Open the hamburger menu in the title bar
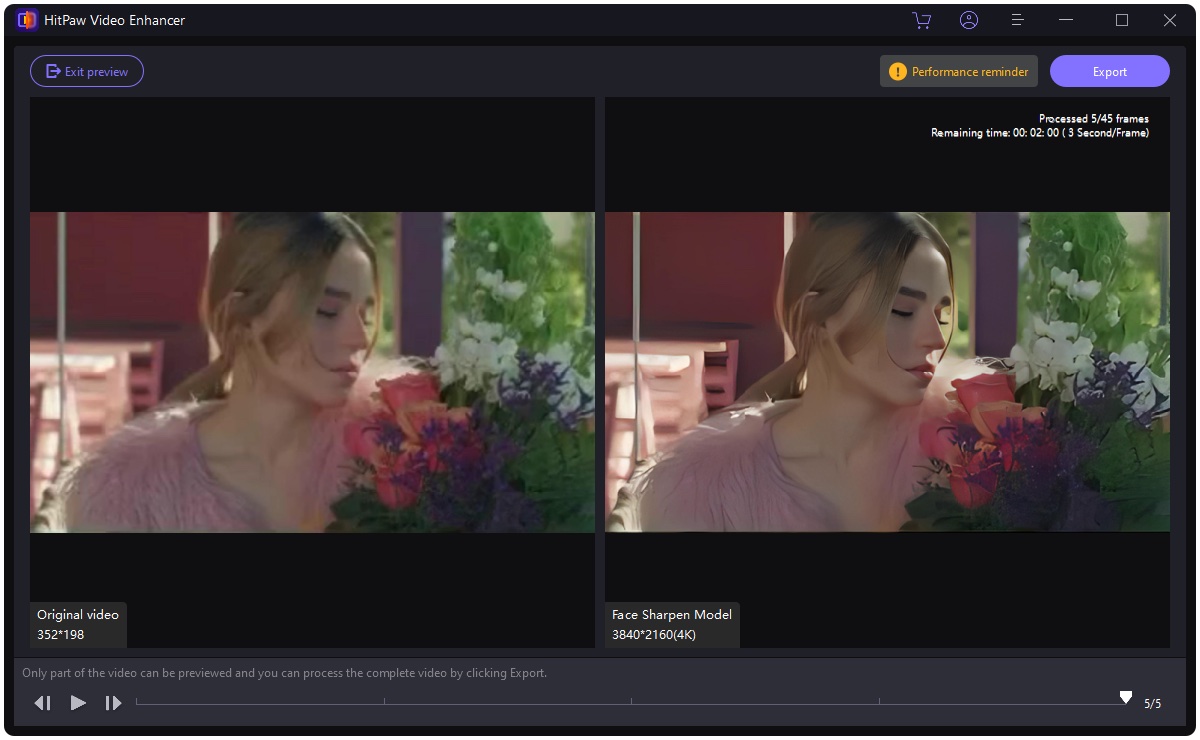The height and width of the screenshot is (740, 1200). click(x=1016, y=20)
